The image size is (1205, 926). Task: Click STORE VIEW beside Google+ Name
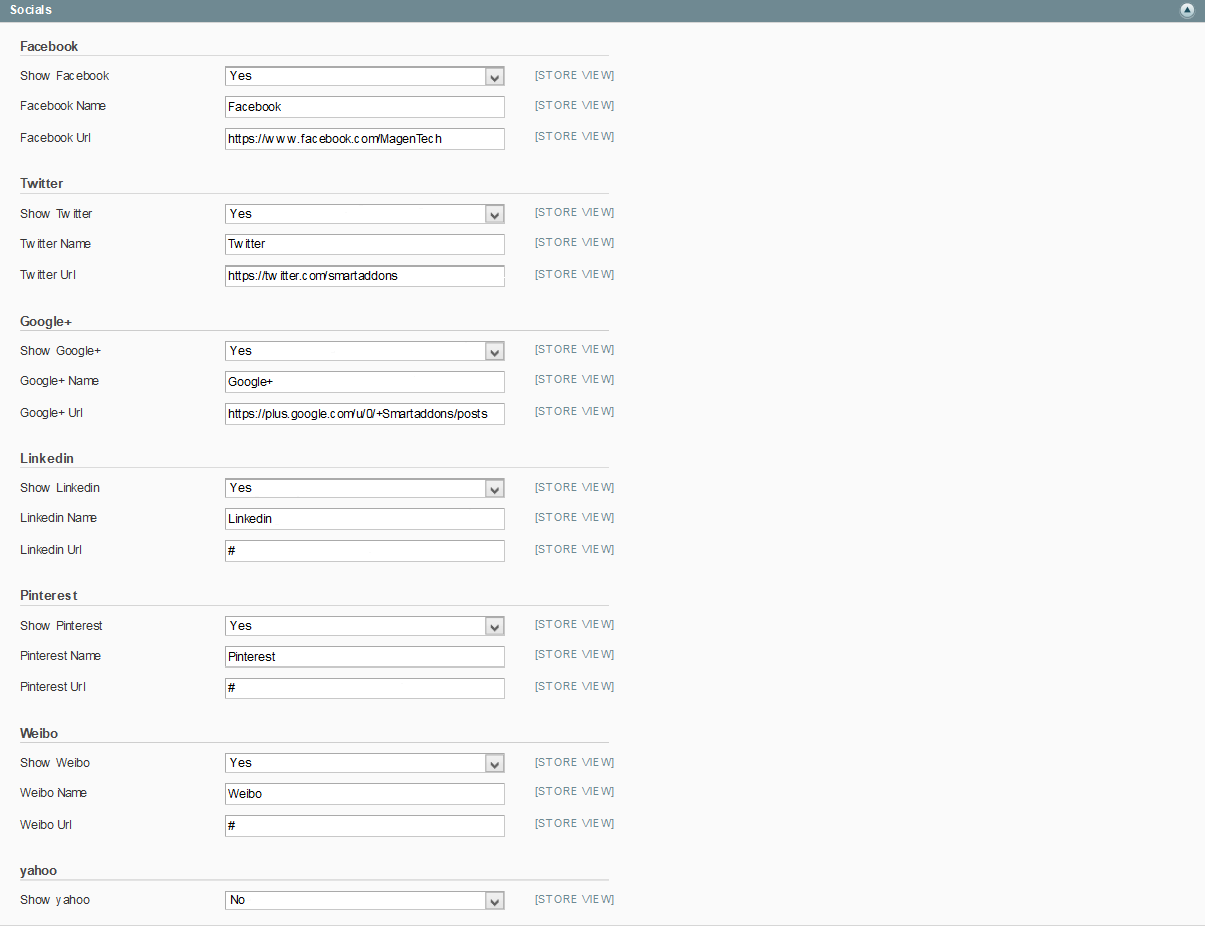pyautogui.click(x=575, y=379)
